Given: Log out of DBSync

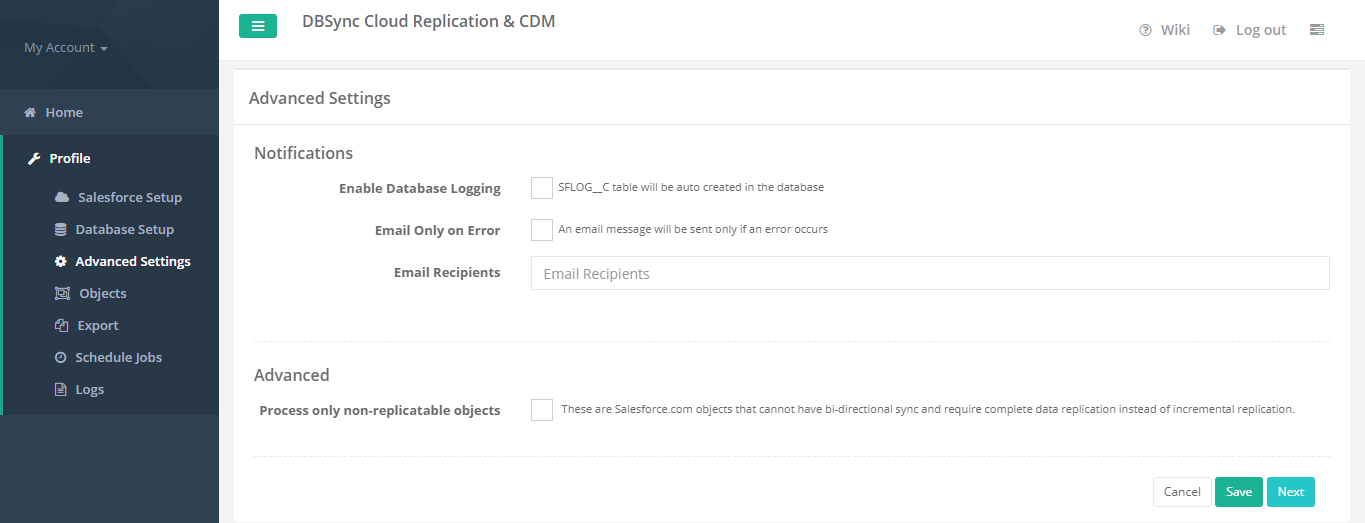Looking at the screenshot, I should pos(1250,30).
